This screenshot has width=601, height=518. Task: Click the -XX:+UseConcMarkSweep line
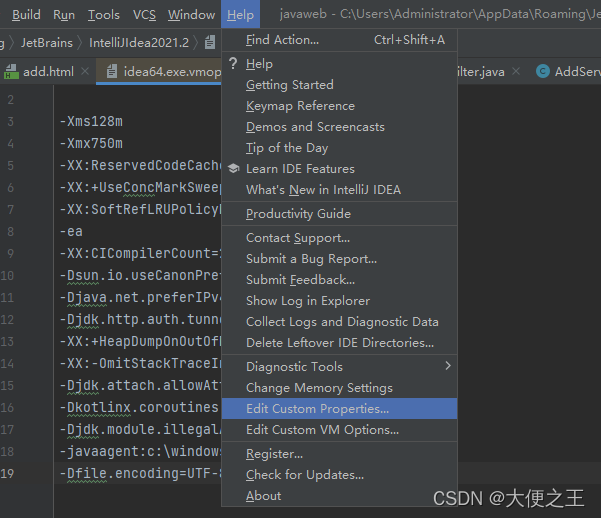140,187
